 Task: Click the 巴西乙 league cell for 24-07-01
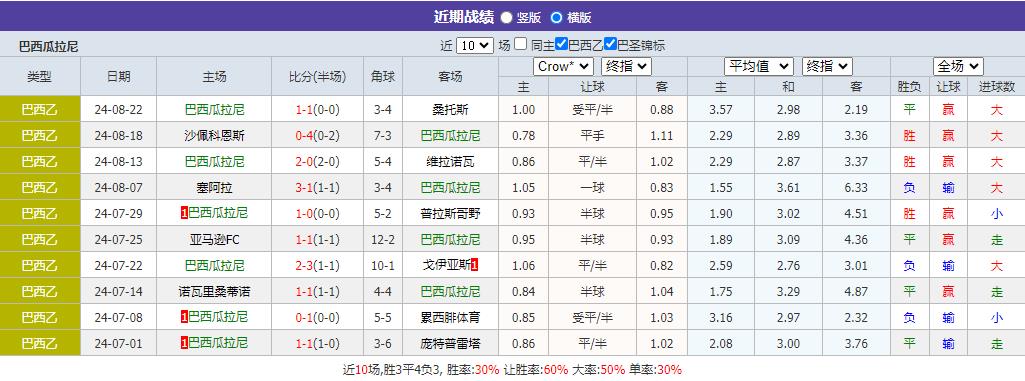[x=40, y=344]
